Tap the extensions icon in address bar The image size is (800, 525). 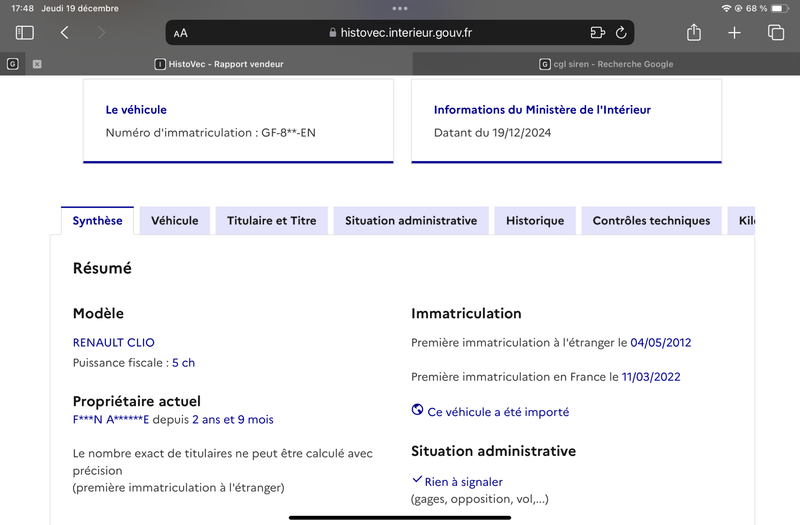[x=597, y=33]
